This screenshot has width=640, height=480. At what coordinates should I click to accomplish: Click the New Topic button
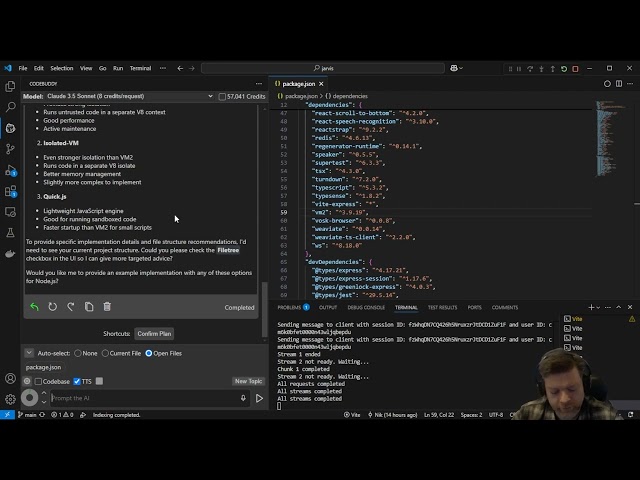pyautogui.click(x=248, y=381)
